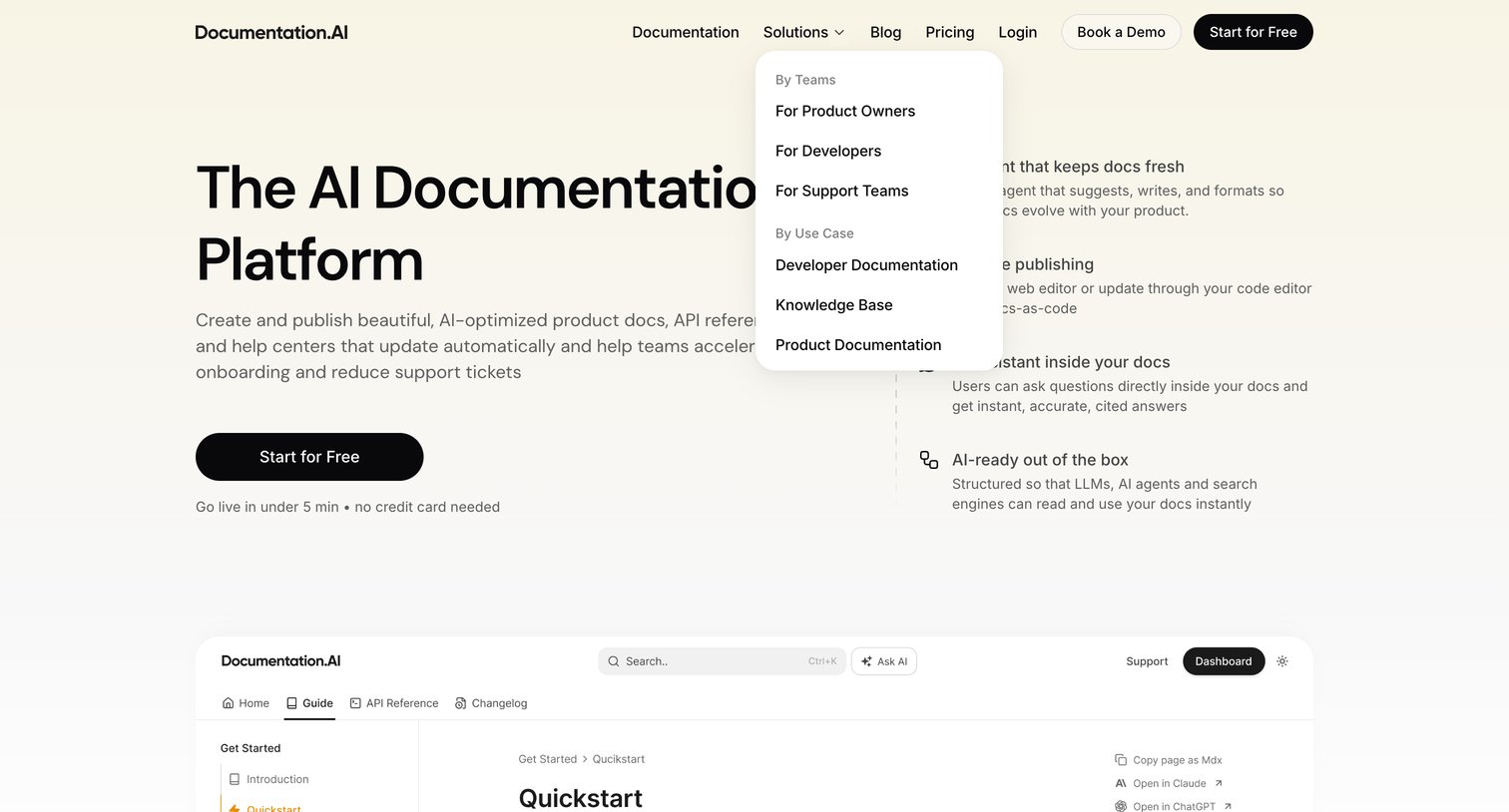1509x812 pixels.
Task: Click the Documentation.AI logo in the top navigation
Action: point(271,32)
